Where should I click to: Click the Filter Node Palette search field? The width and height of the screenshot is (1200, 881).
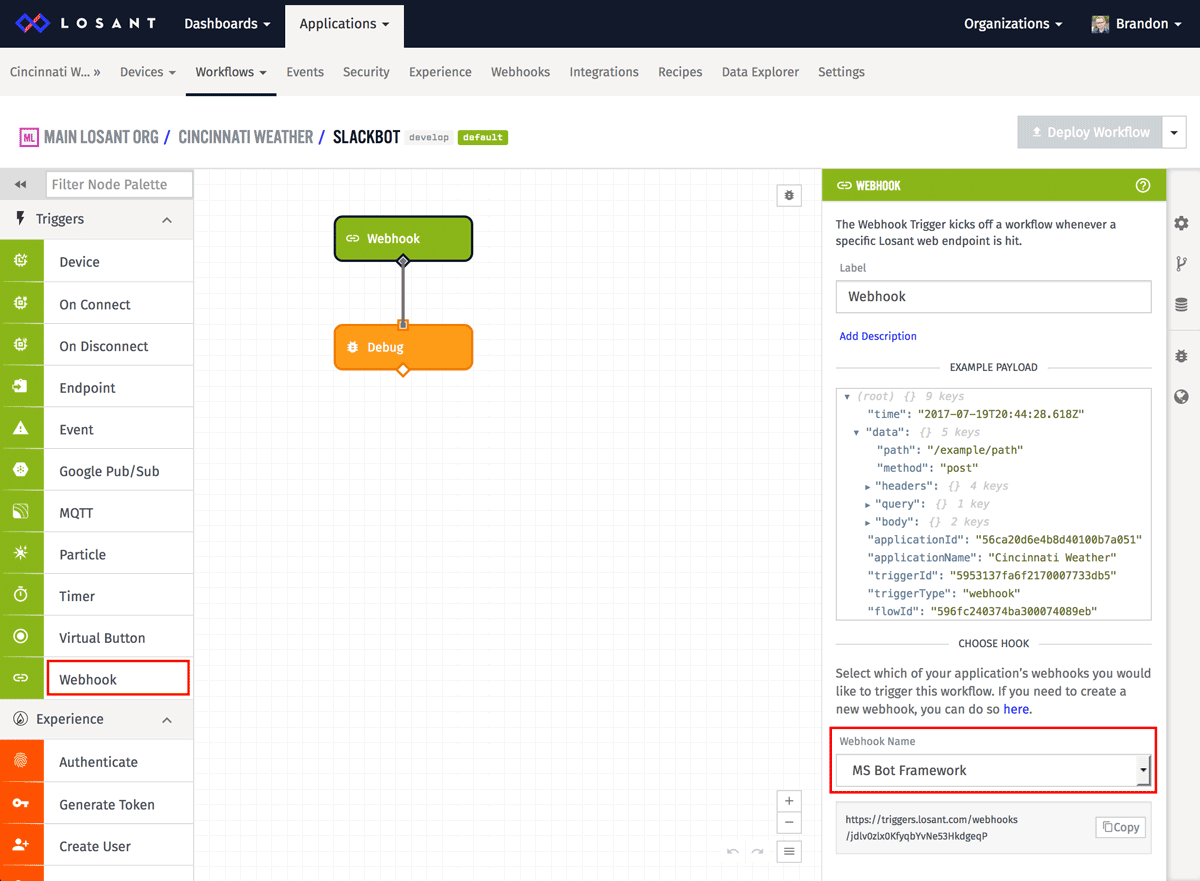[x=119, y=184]
